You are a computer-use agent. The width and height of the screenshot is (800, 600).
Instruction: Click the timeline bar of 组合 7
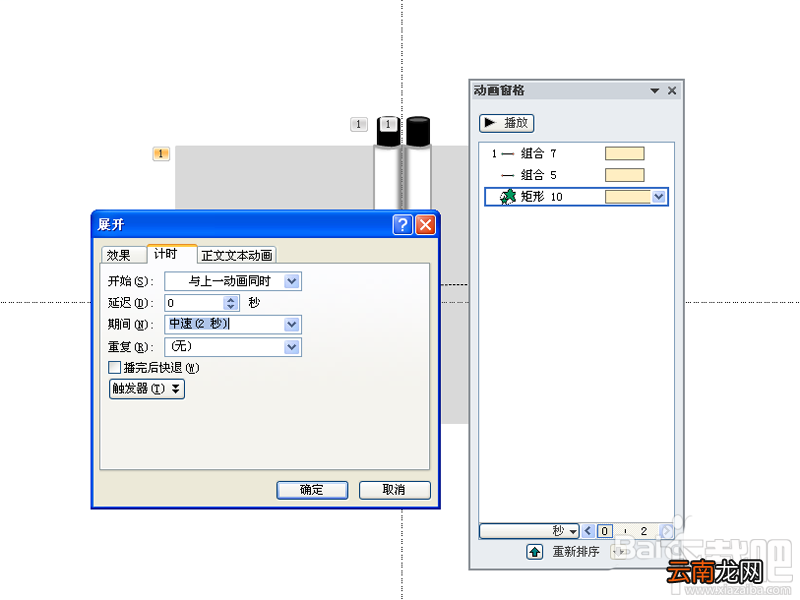624,153
